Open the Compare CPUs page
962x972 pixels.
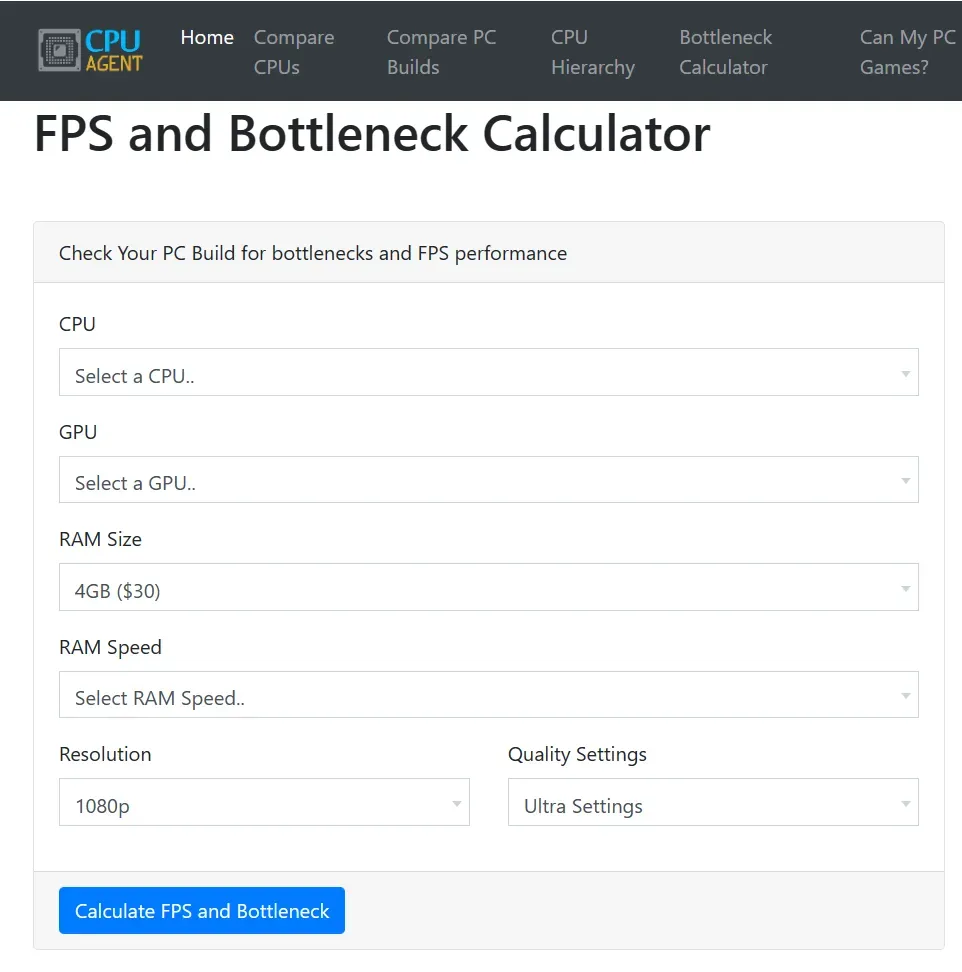coord(293,52)
